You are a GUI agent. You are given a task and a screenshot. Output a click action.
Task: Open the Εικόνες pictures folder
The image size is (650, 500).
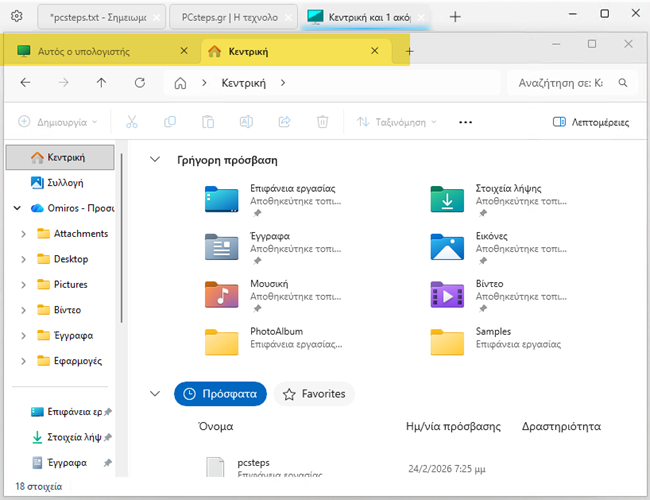[x=447, y=246]
